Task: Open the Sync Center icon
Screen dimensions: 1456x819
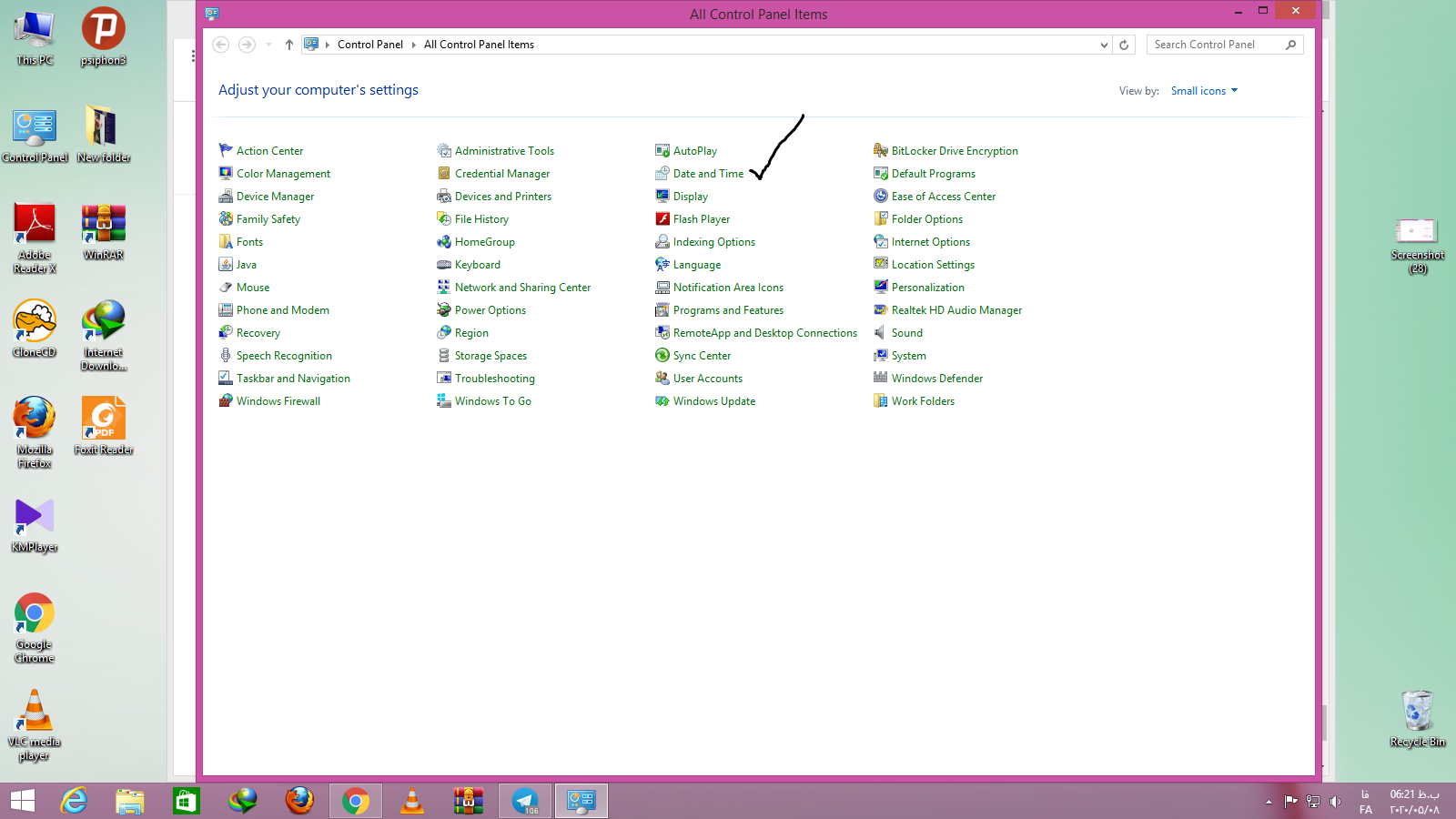Action: coord(662,355)
